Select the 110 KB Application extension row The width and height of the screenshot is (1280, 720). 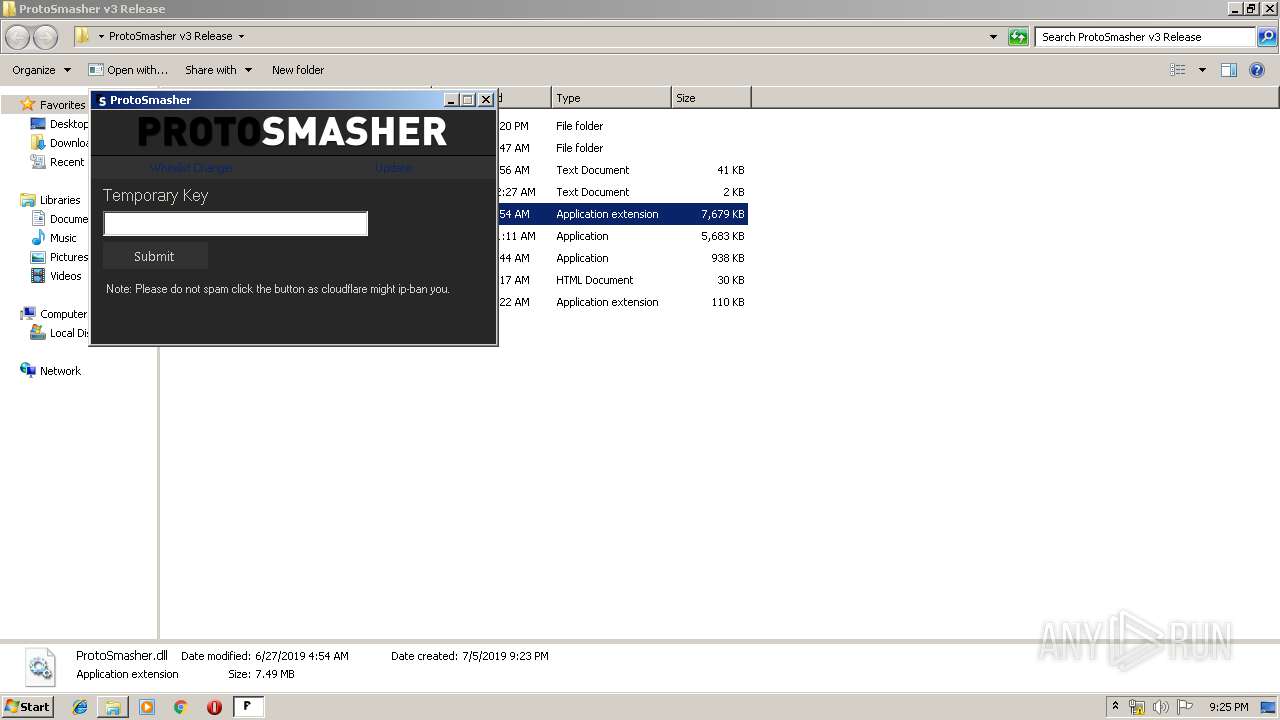[x=622, y=302]
